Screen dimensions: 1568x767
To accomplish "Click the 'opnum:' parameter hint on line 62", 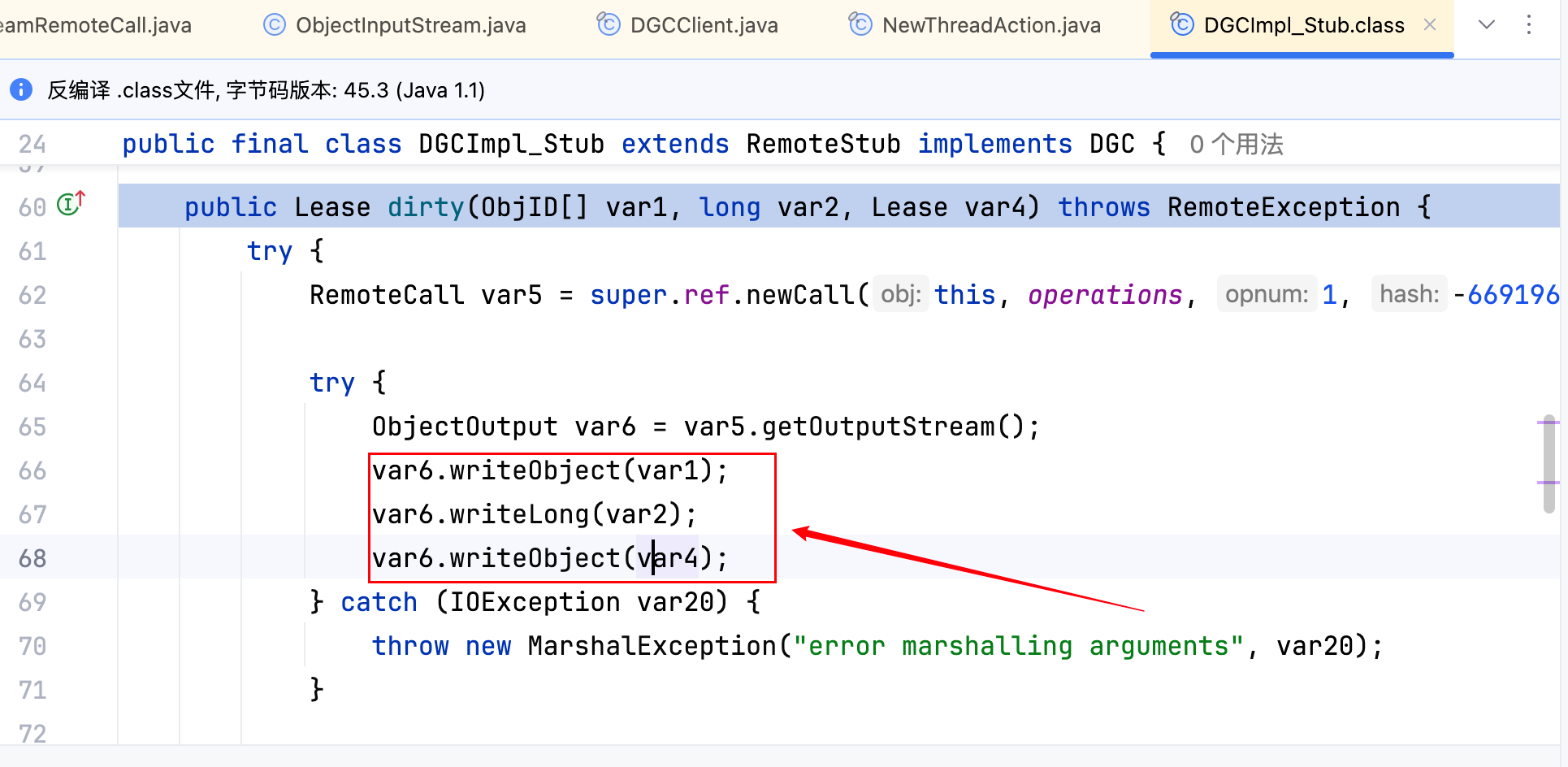I will [1266, 294].
